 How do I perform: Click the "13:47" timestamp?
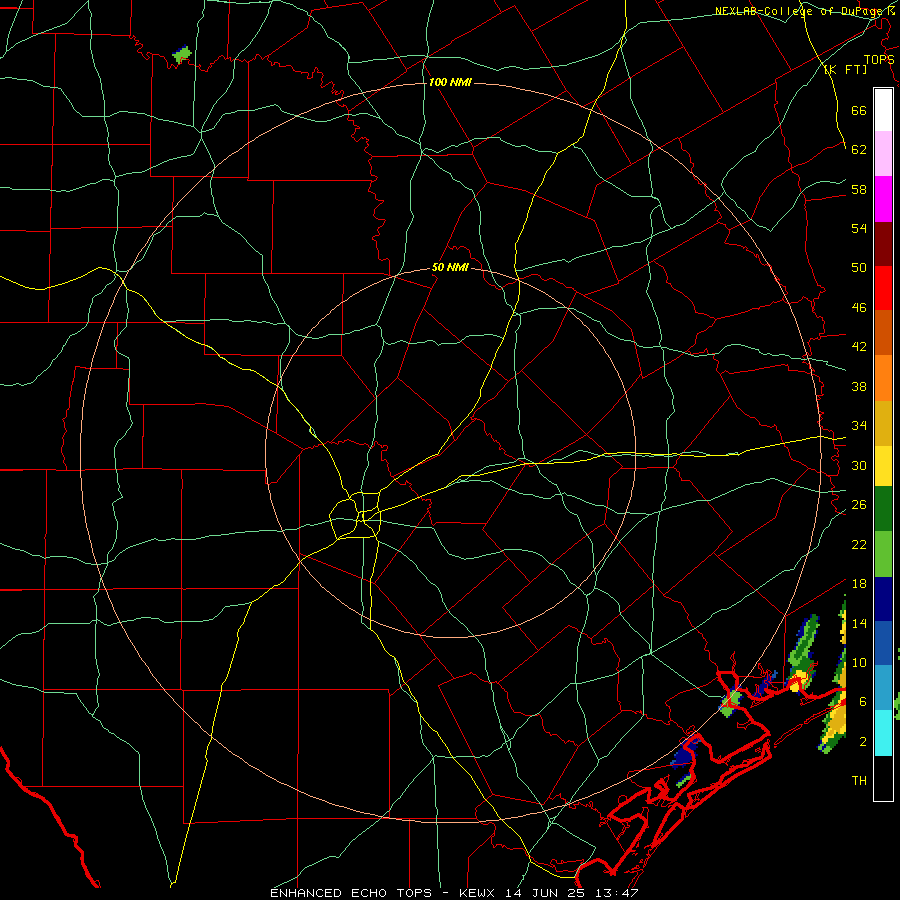(618, 893)
